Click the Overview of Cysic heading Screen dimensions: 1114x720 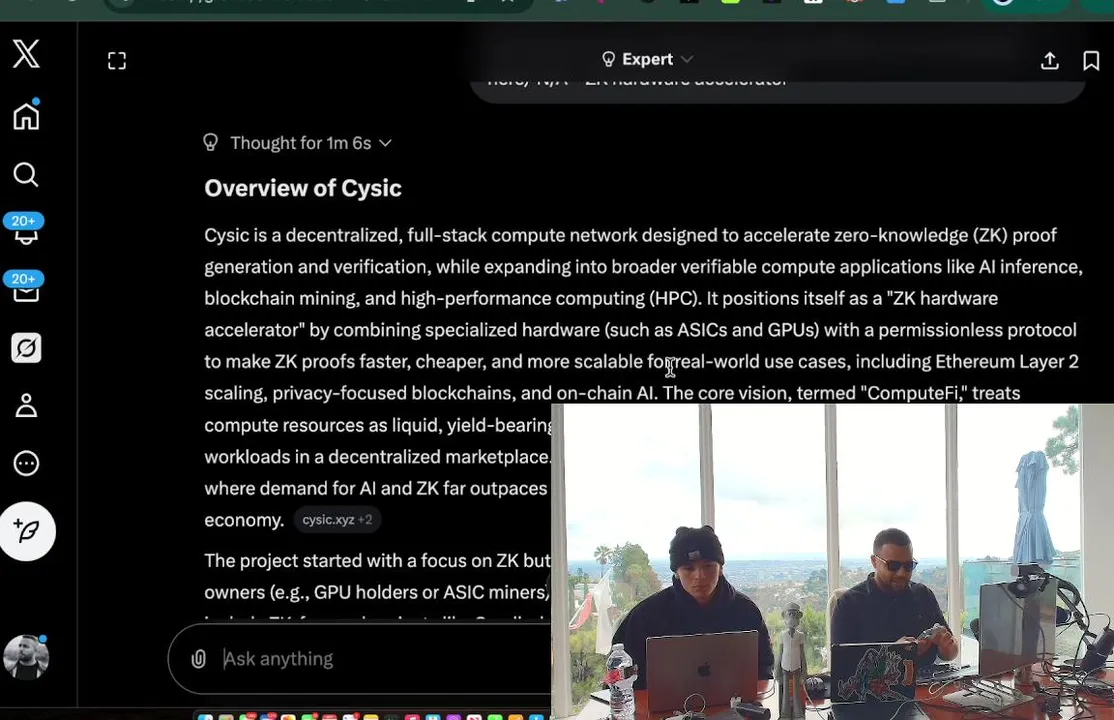303,188
